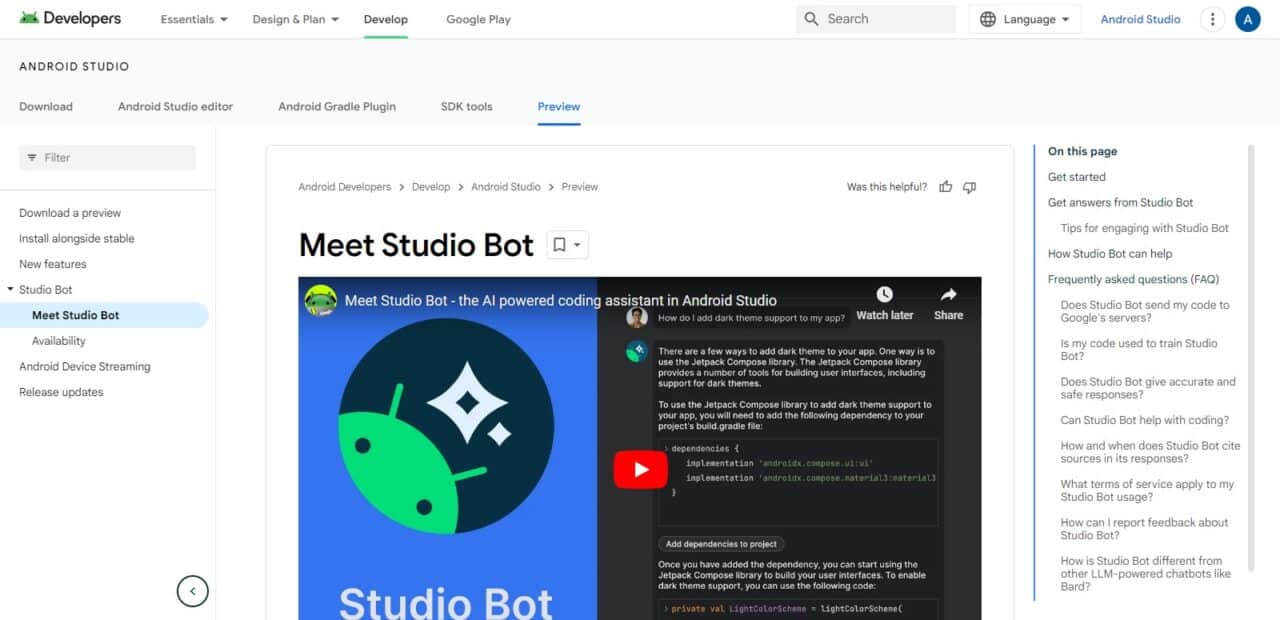The image size is (1280, 620).
Task: Click the Android Developers logo
Action: (x=70, y=19)
